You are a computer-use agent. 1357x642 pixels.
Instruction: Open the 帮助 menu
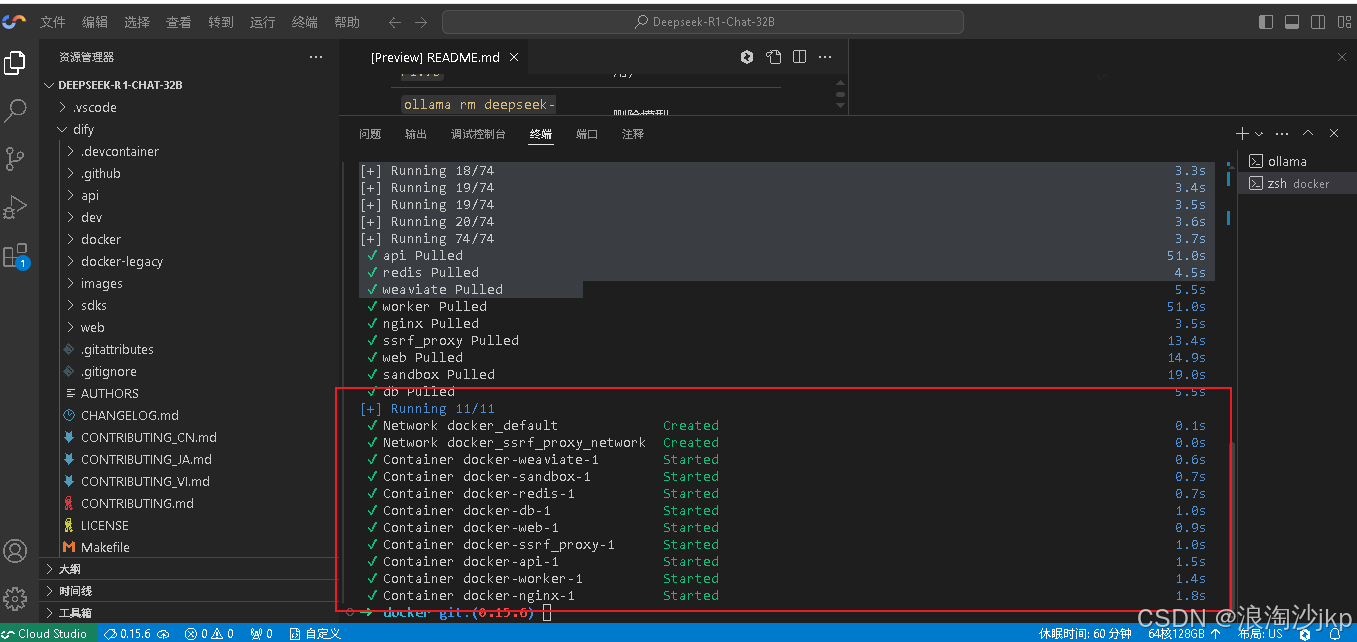point(347,22)
